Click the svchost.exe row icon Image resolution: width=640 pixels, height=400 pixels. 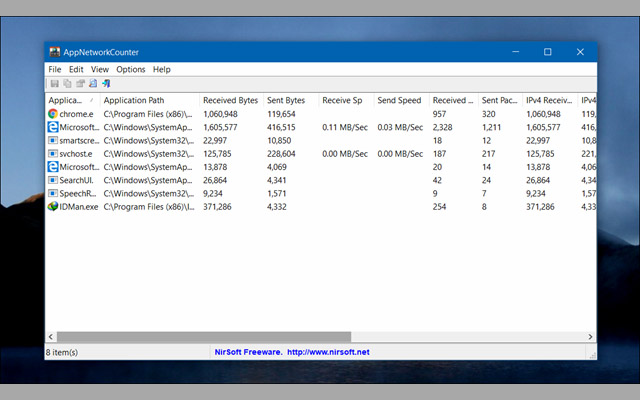click(53, 154)
